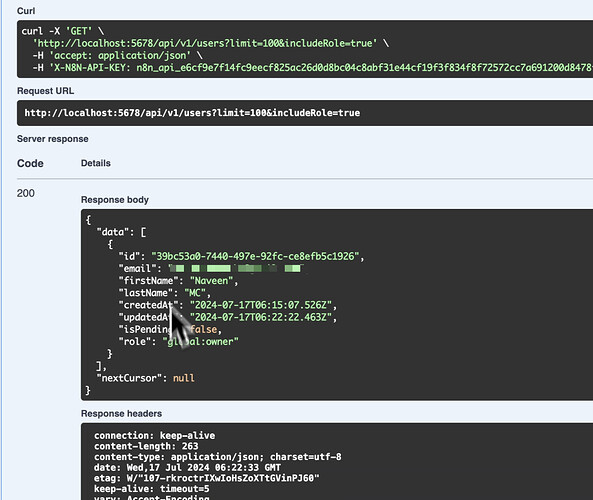
Task: Click the lastName value "MC"
Action: coord(195,293)
